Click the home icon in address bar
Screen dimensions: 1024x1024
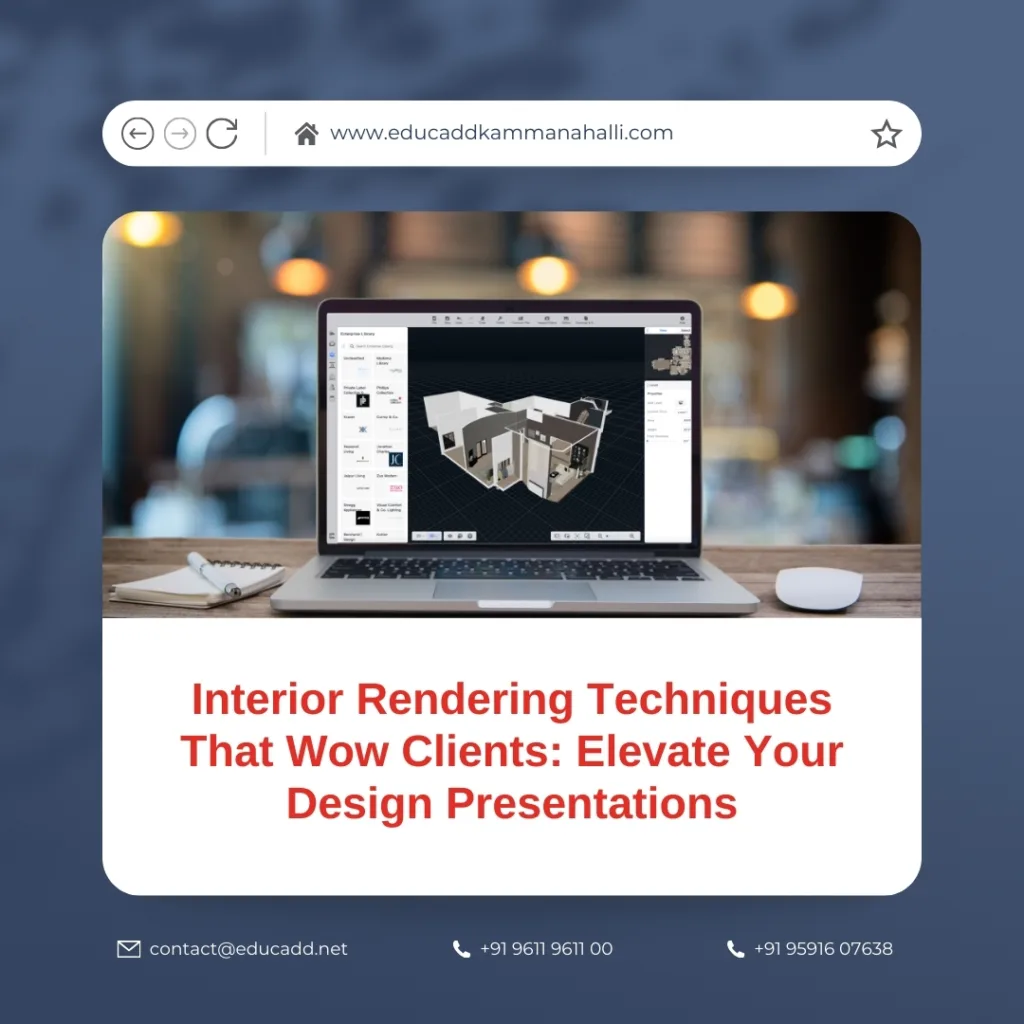click(306, 133)
